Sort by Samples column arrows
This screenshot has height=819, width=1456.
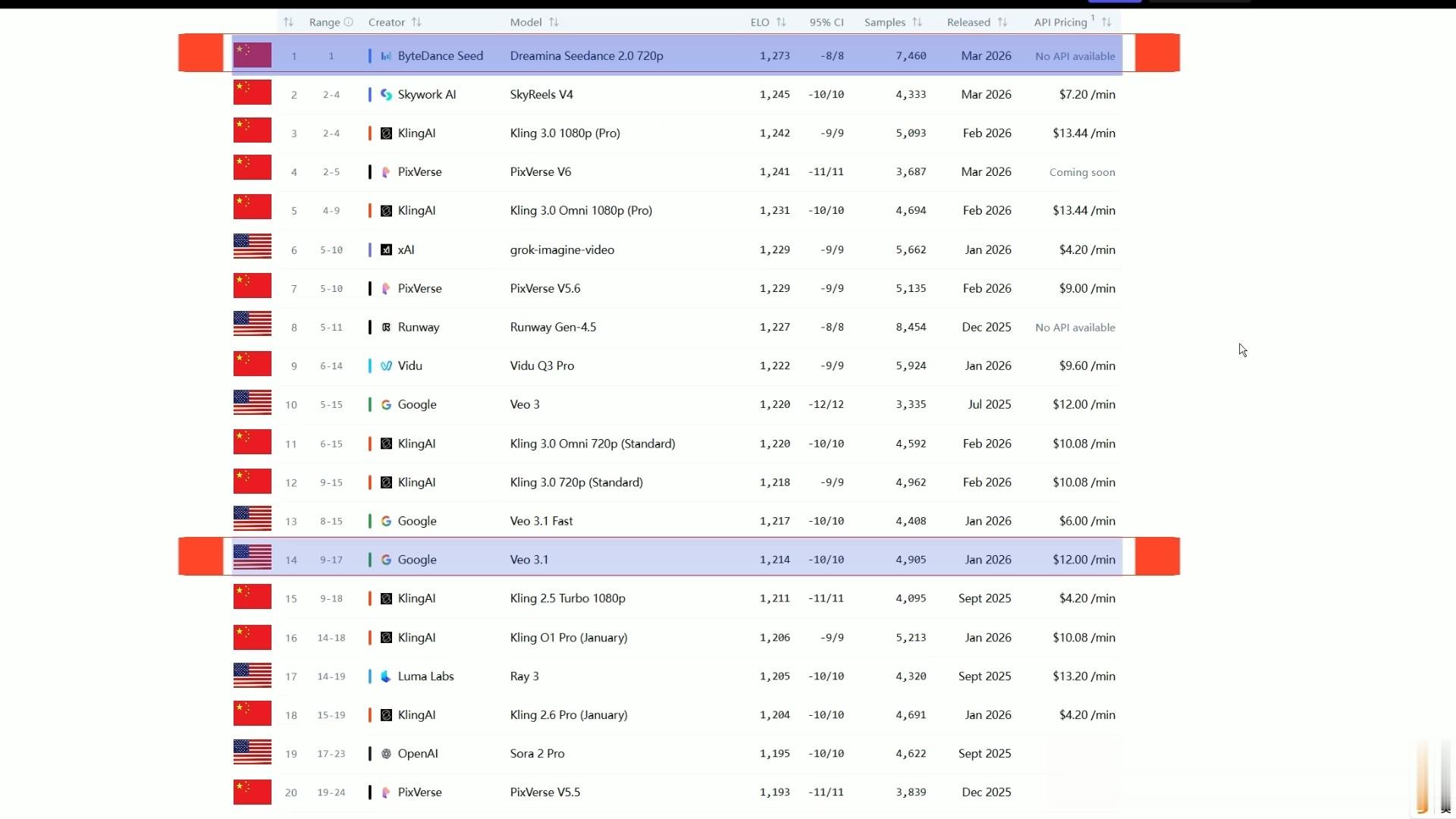point(917,22)
